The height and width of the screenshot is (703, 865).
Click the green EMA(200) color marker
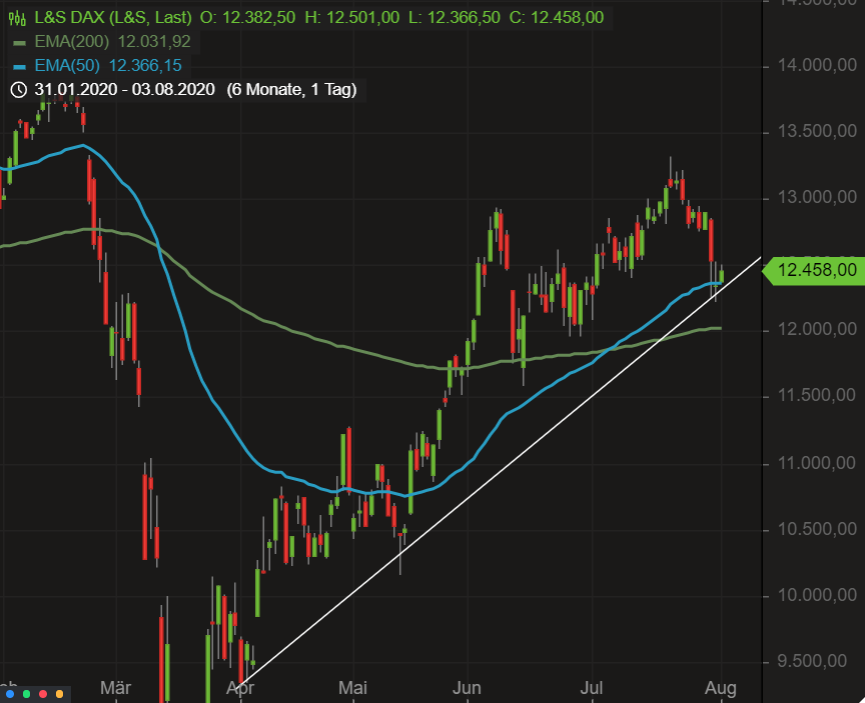(19, 42)
